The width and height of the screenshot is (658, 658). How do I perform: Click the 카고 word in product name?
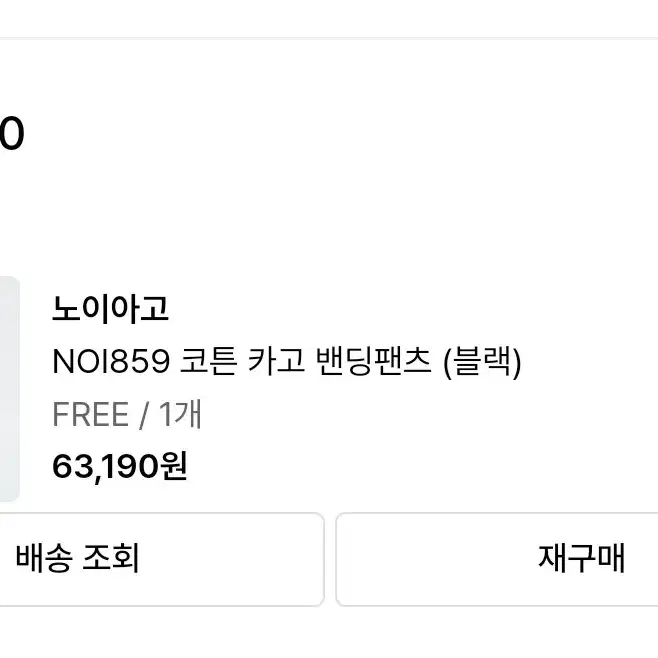(x=276, y=361)
